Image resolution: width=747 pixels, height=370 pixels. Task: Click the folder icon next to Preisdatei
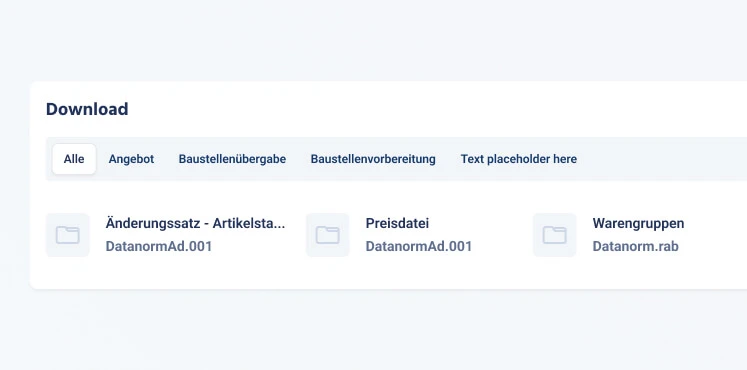coord(328,235)
